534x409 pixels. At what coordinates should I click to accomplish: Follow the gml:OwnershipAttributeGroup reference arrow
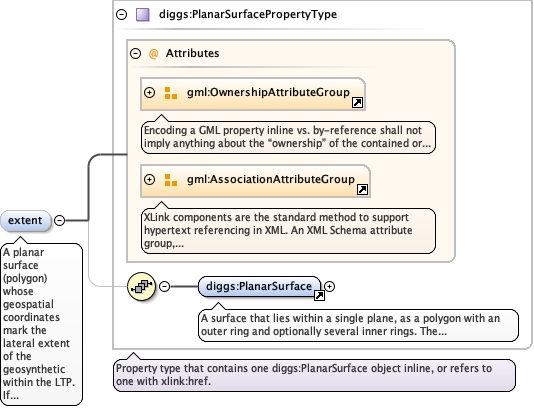pyautogui.click(x=357, y=102)
